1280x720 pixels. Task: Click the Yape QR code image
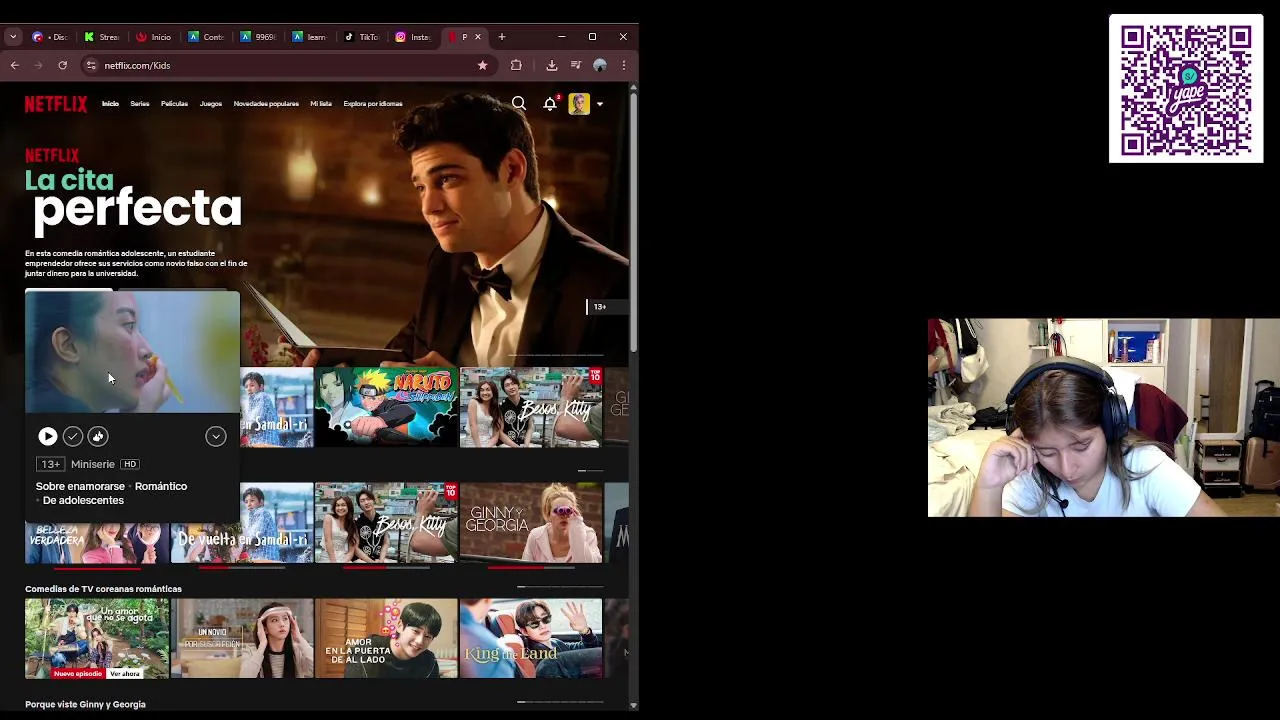tap(1186, 88)
